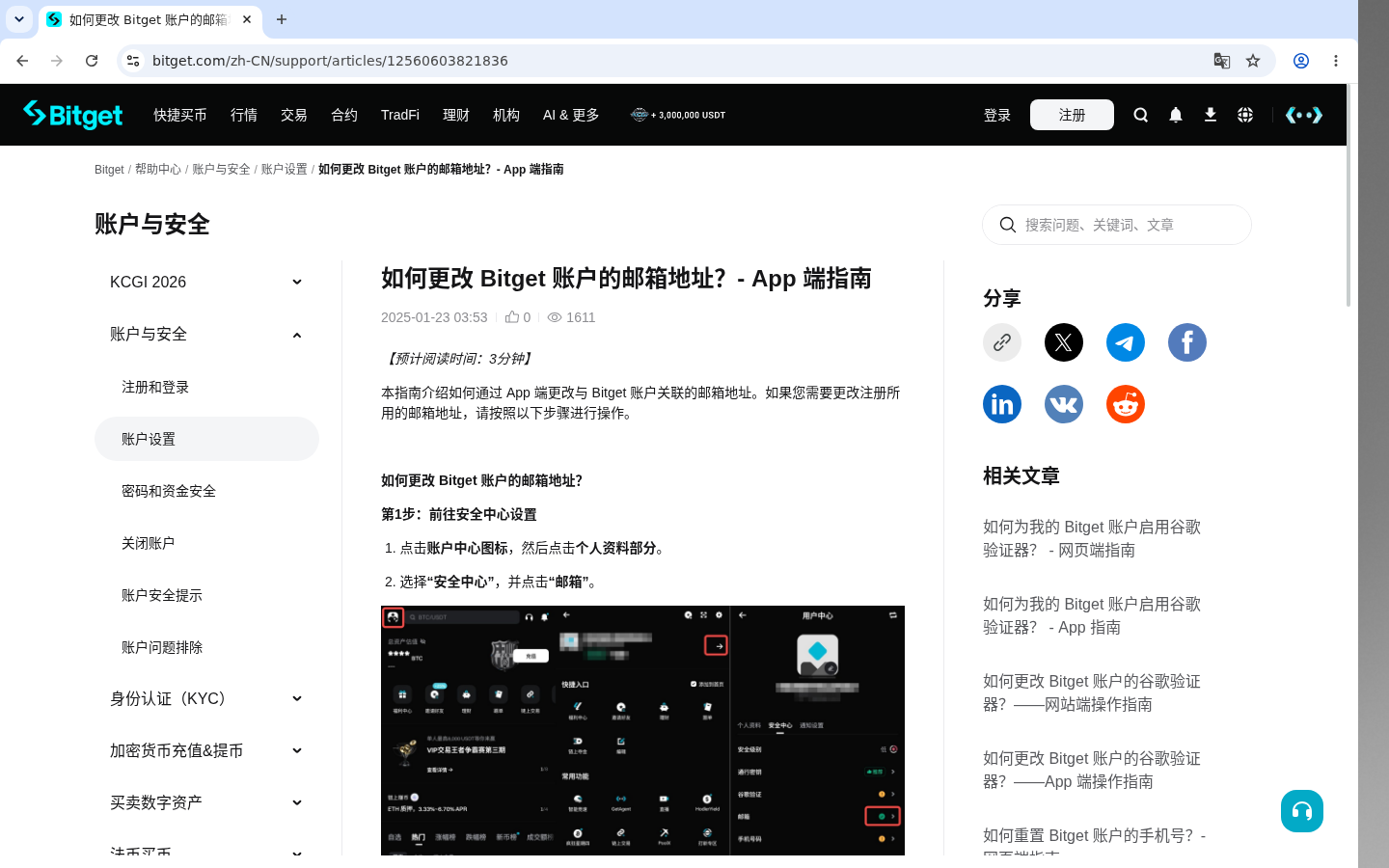Go to 帮助中心 breadcrumb
Image resolution: width=1389 pixels, height=868 pixels.
[x=158, y=169]
